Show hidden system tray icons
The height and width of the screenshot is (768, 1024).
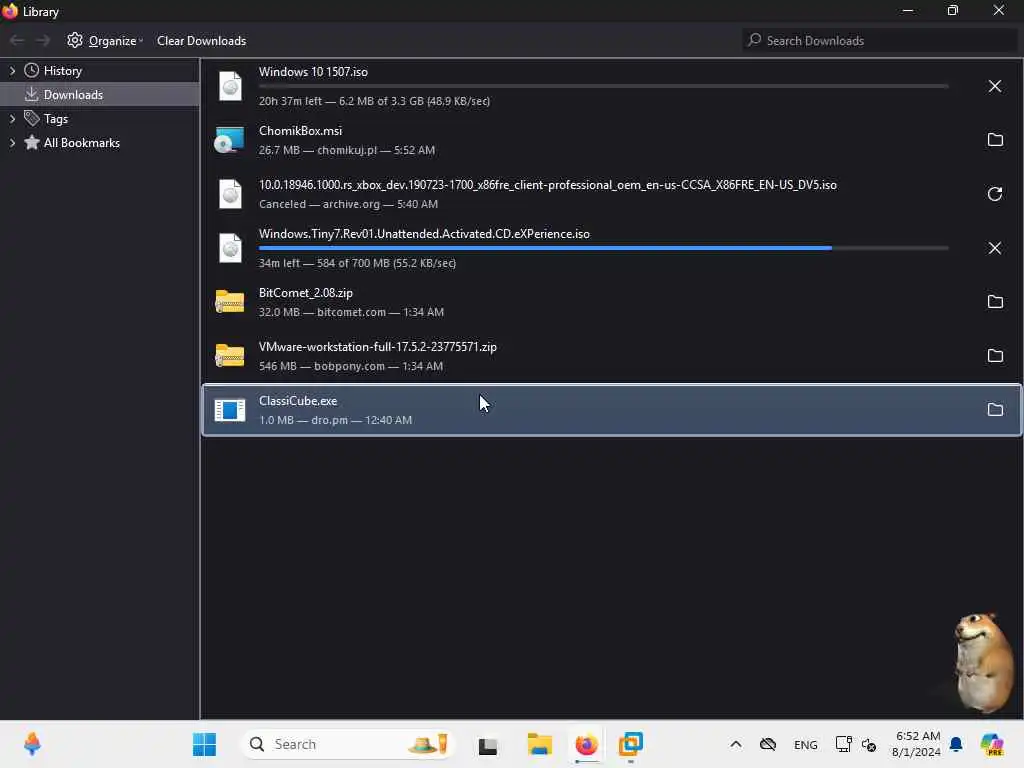tap(735, 744)
